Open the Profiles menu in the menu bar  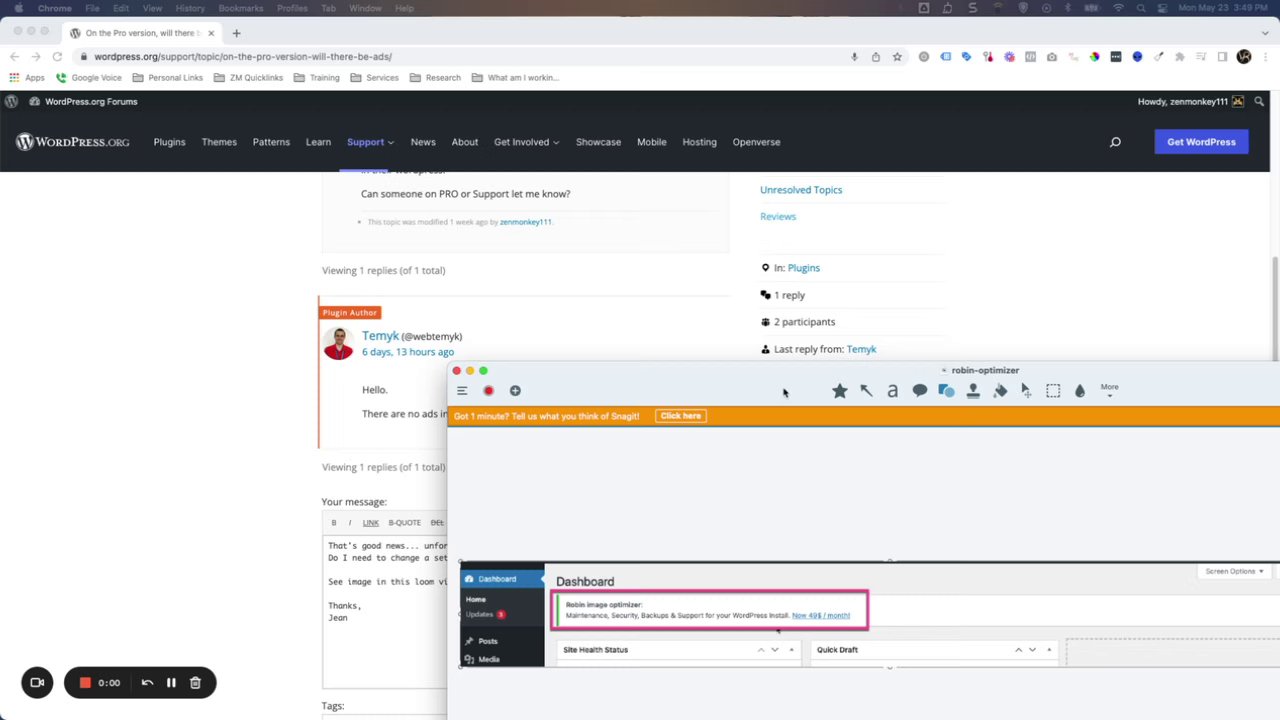292,8
